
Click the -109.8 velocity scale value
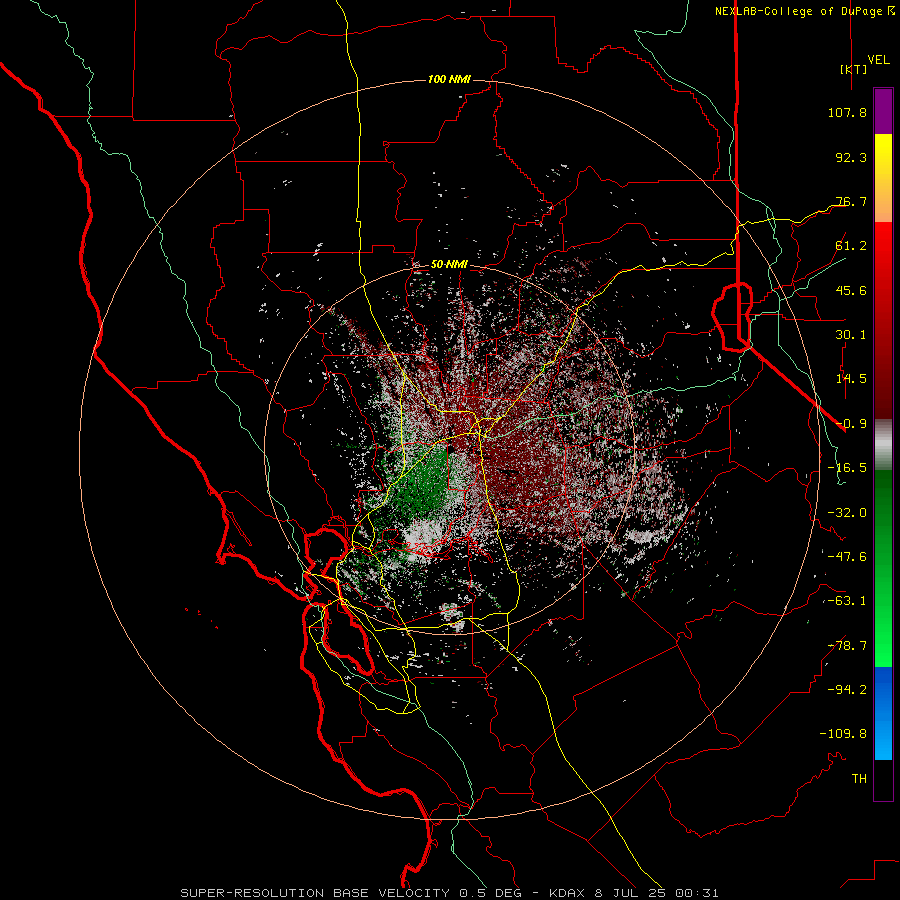pos(843,734)
